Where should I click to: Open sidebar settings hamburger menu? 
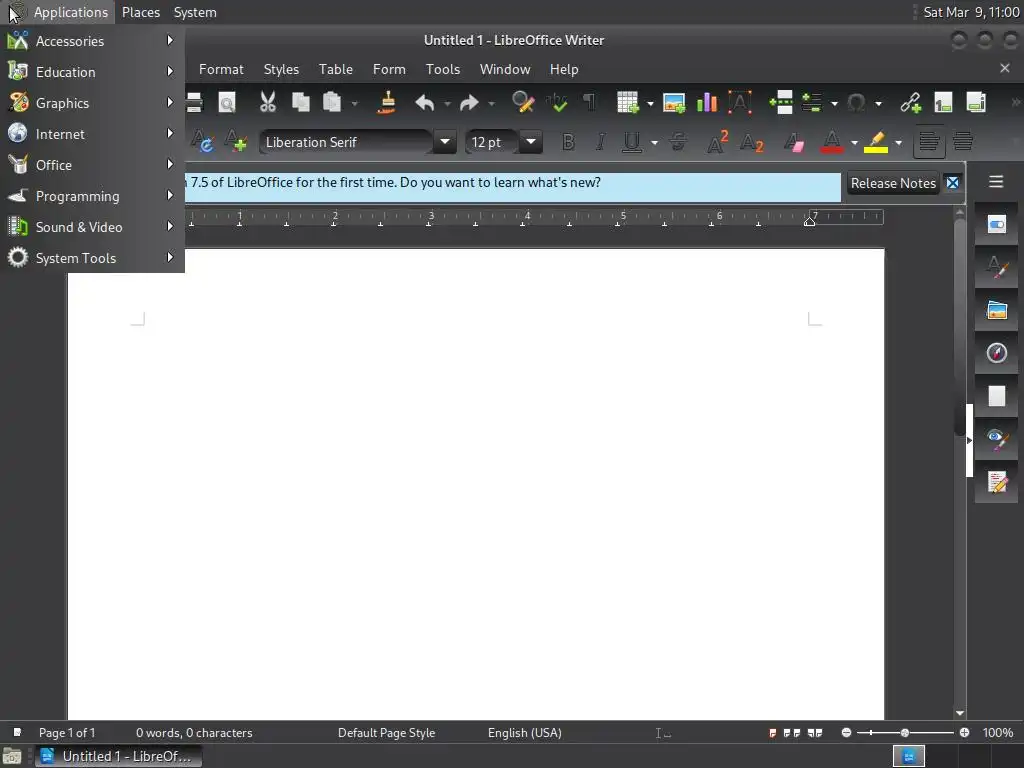pyautogui.click(x=996, y=182)
